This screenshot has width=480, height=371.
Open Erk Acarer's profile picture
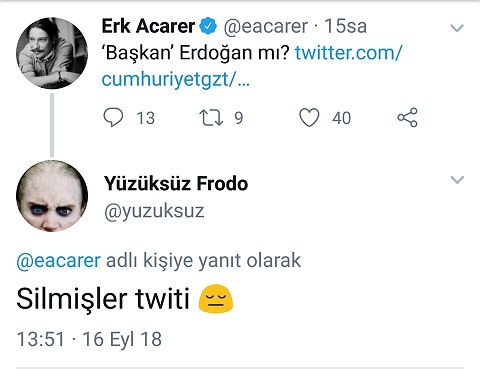pos(52,53)
